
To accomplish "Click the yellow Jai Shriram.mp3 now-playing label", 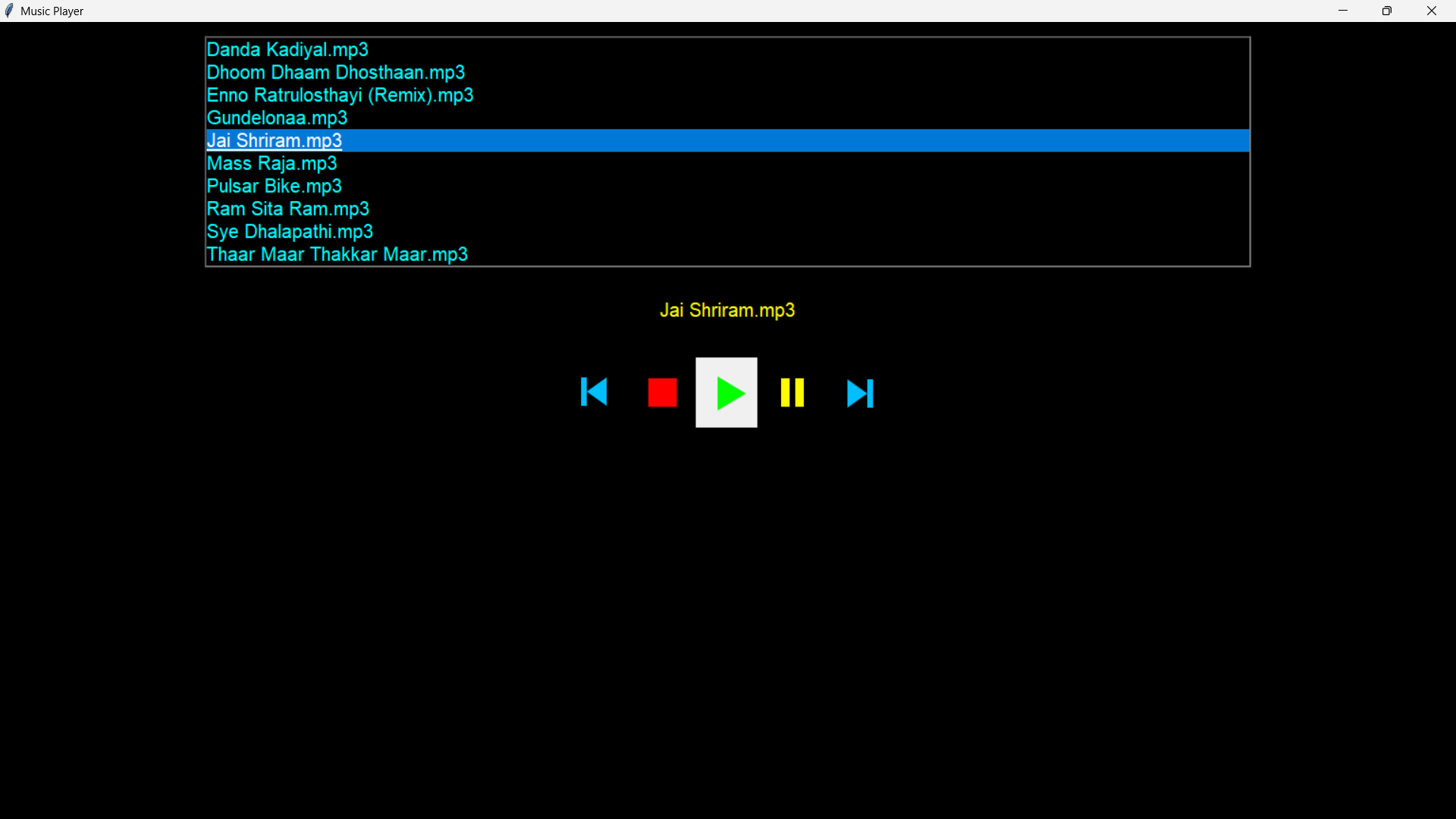I will point(726,309).
